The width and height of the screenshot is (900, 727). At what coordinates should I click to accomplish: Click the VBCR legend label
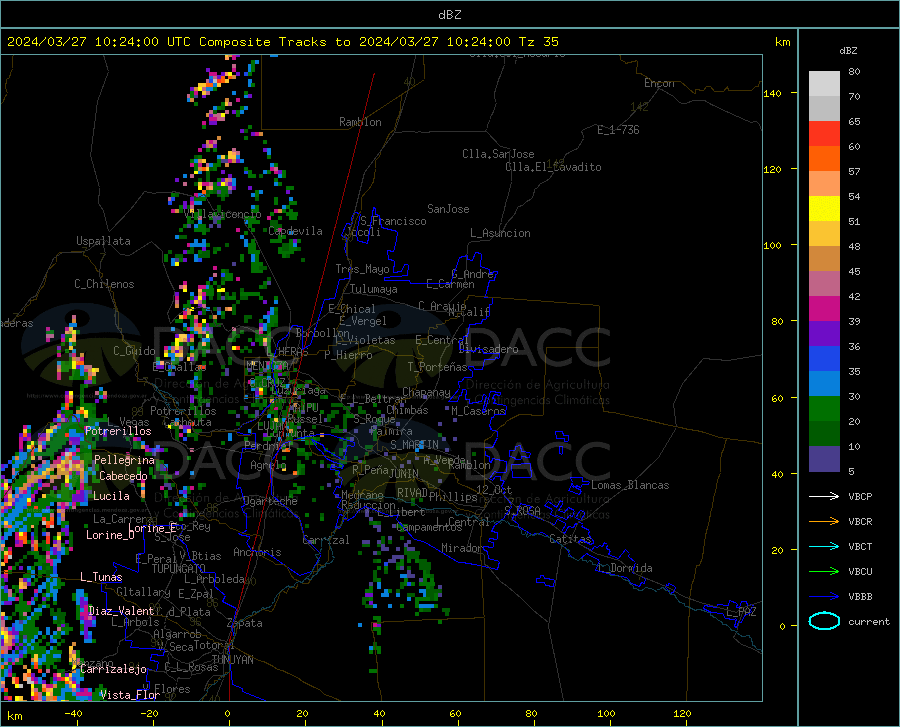860,522
